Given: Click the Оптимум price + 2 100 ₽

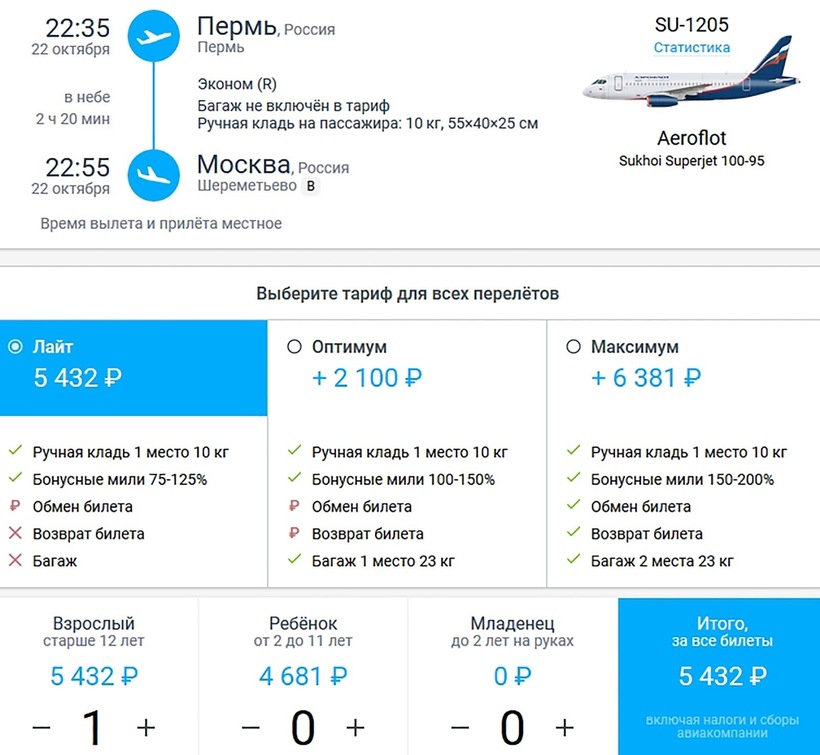Looking at the screenshot, I should tap(366, 378).
